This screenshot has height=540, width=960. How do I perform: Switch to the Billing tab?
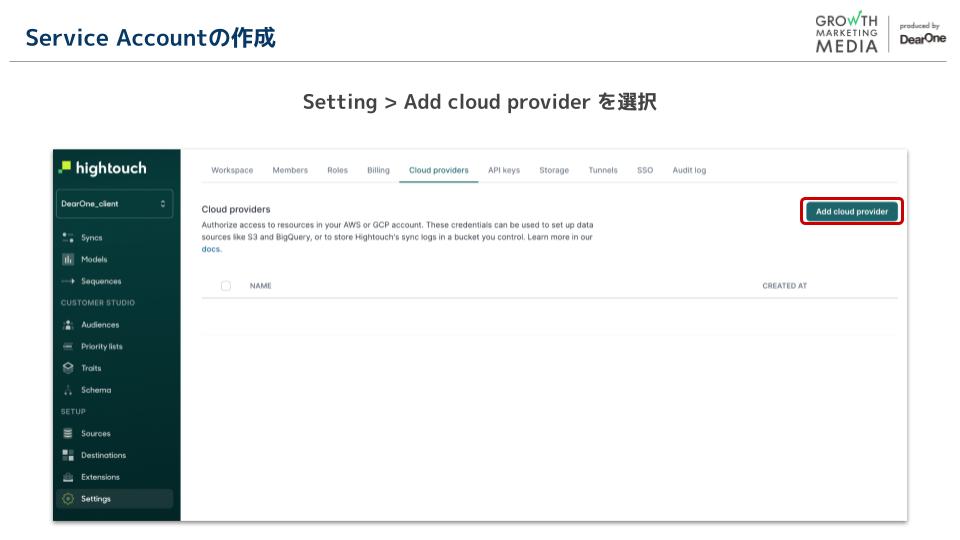tap(378, 170)
